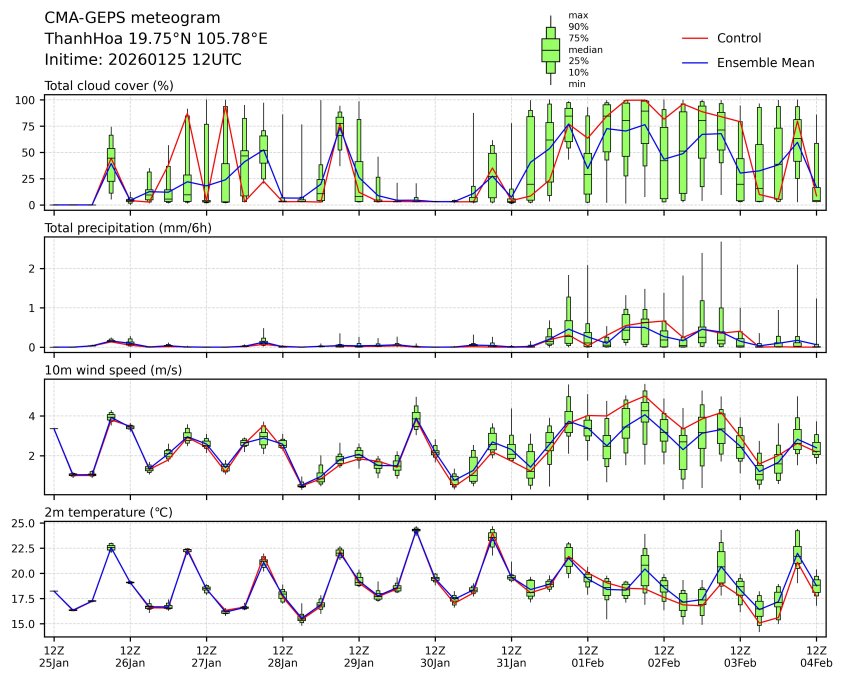Click the Initime: 20260125 12UTC text
This screenshot has height=680, width=844.
point(143,60)
